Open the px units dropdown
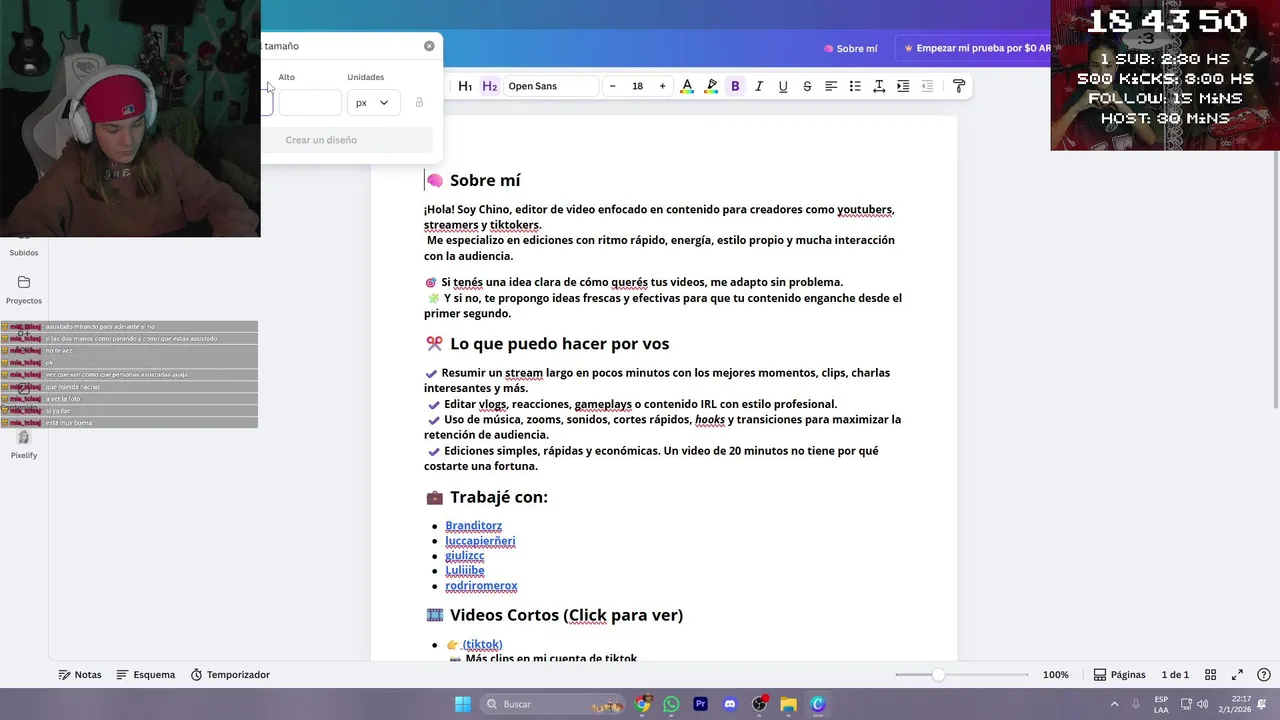This screenshot has width=1280, height=720. click(x=374, y=102)
